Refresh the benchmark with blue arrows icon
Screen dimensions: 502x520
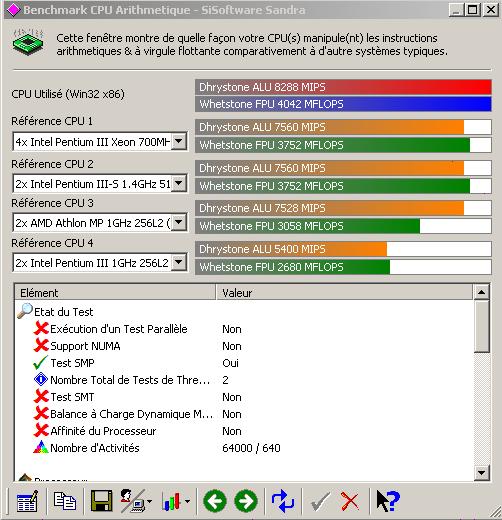[x=283, y=501]
